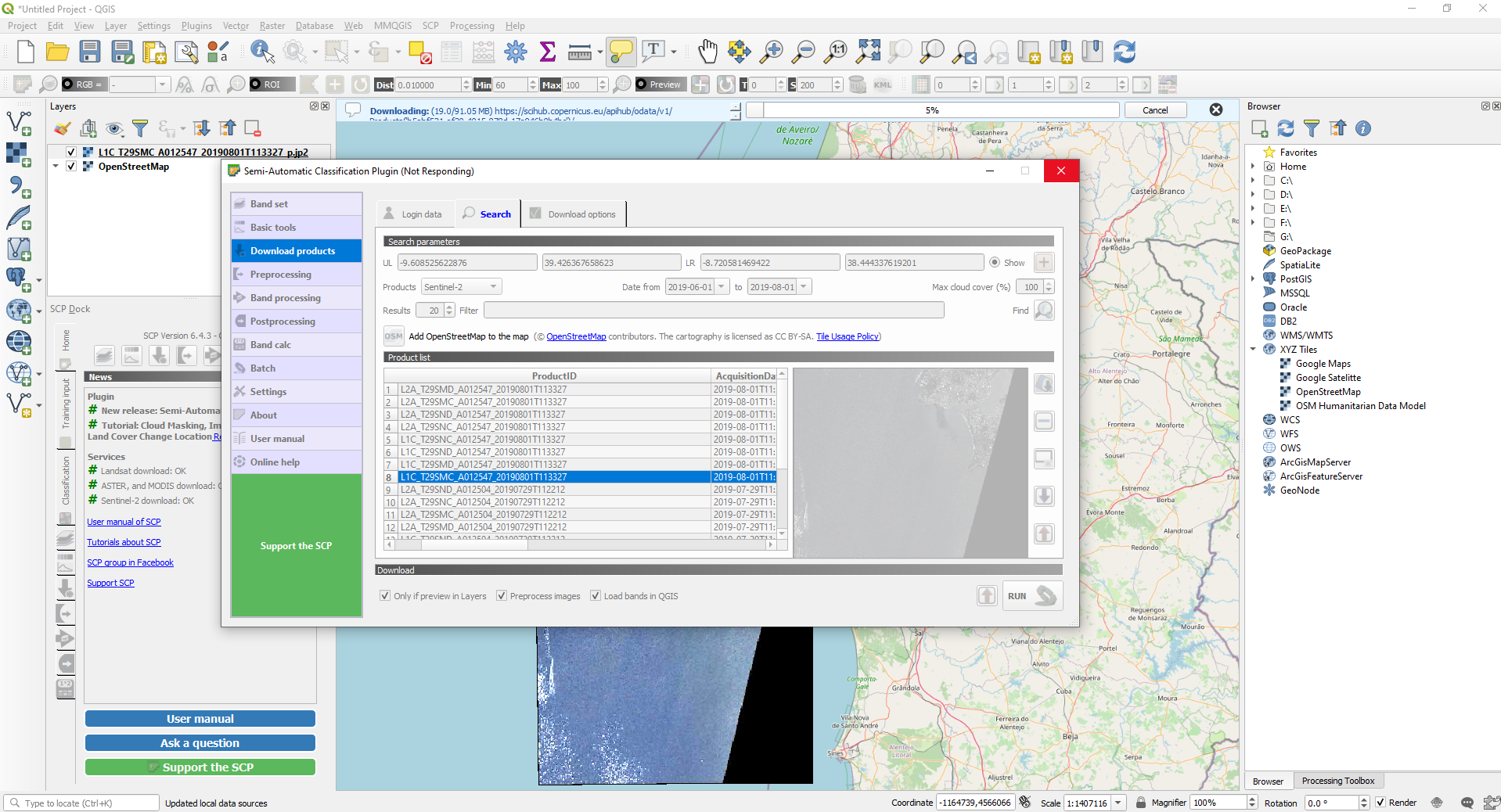Increase Max cloud cover value
Image resolution: width=1501 pixels, height=812 pixels.
coord(1049,283)
